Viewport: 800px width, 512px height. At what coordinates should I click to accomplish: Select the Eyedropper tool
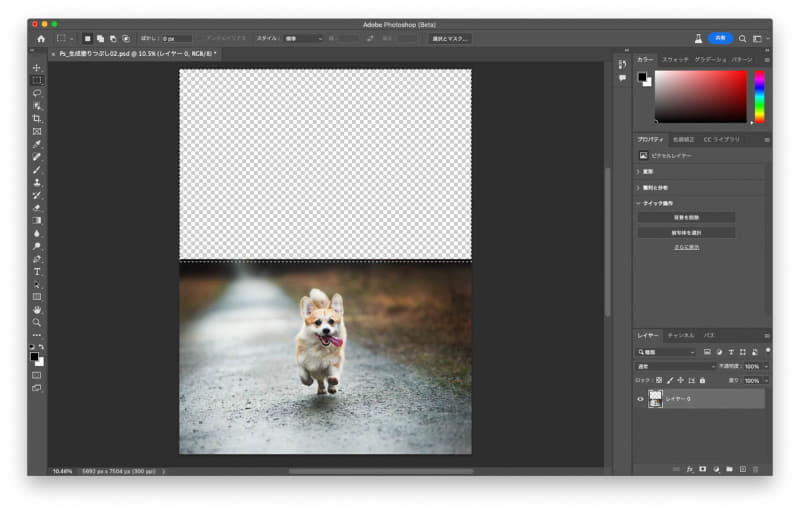coord(37,144)
